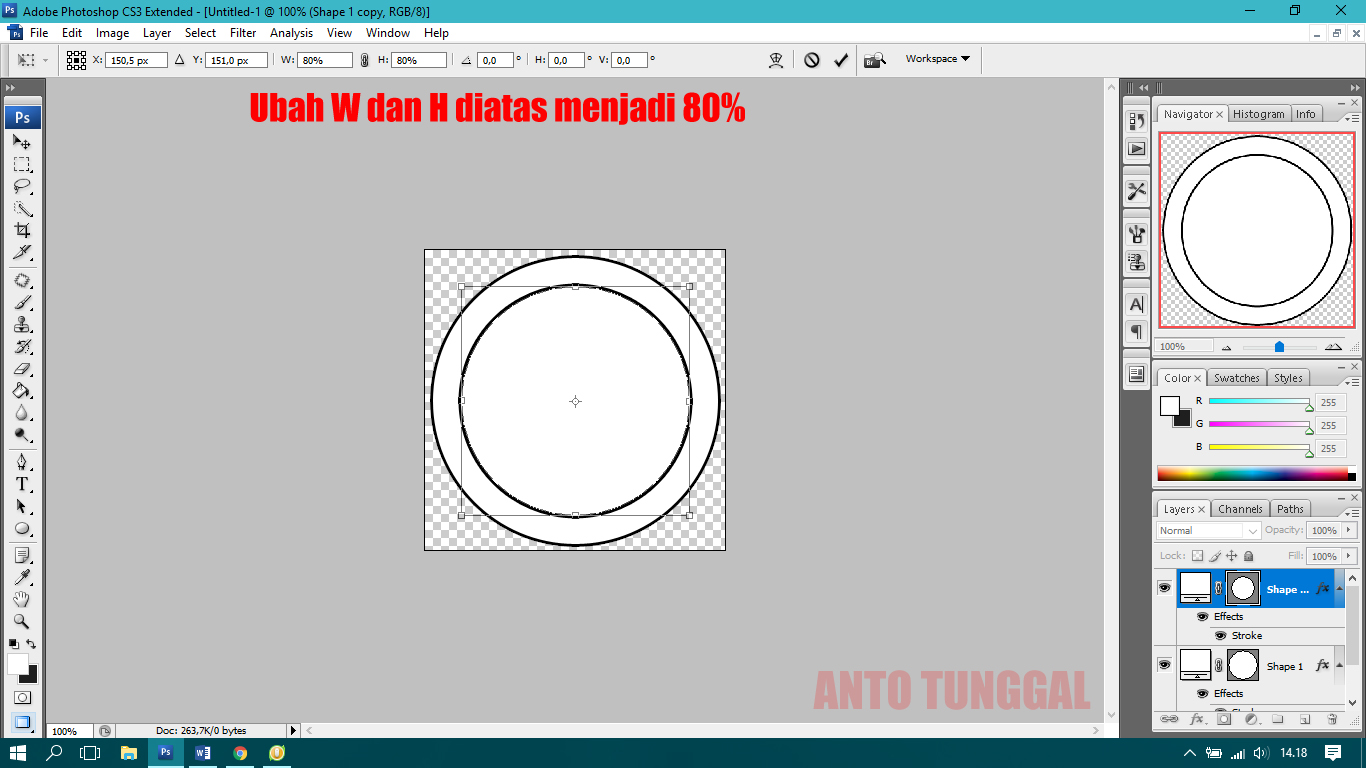The width and height of the screenshot is (1366, 768).
Task: Hide Effects of Shape 1 copy layer
Action: point(1203,616)
